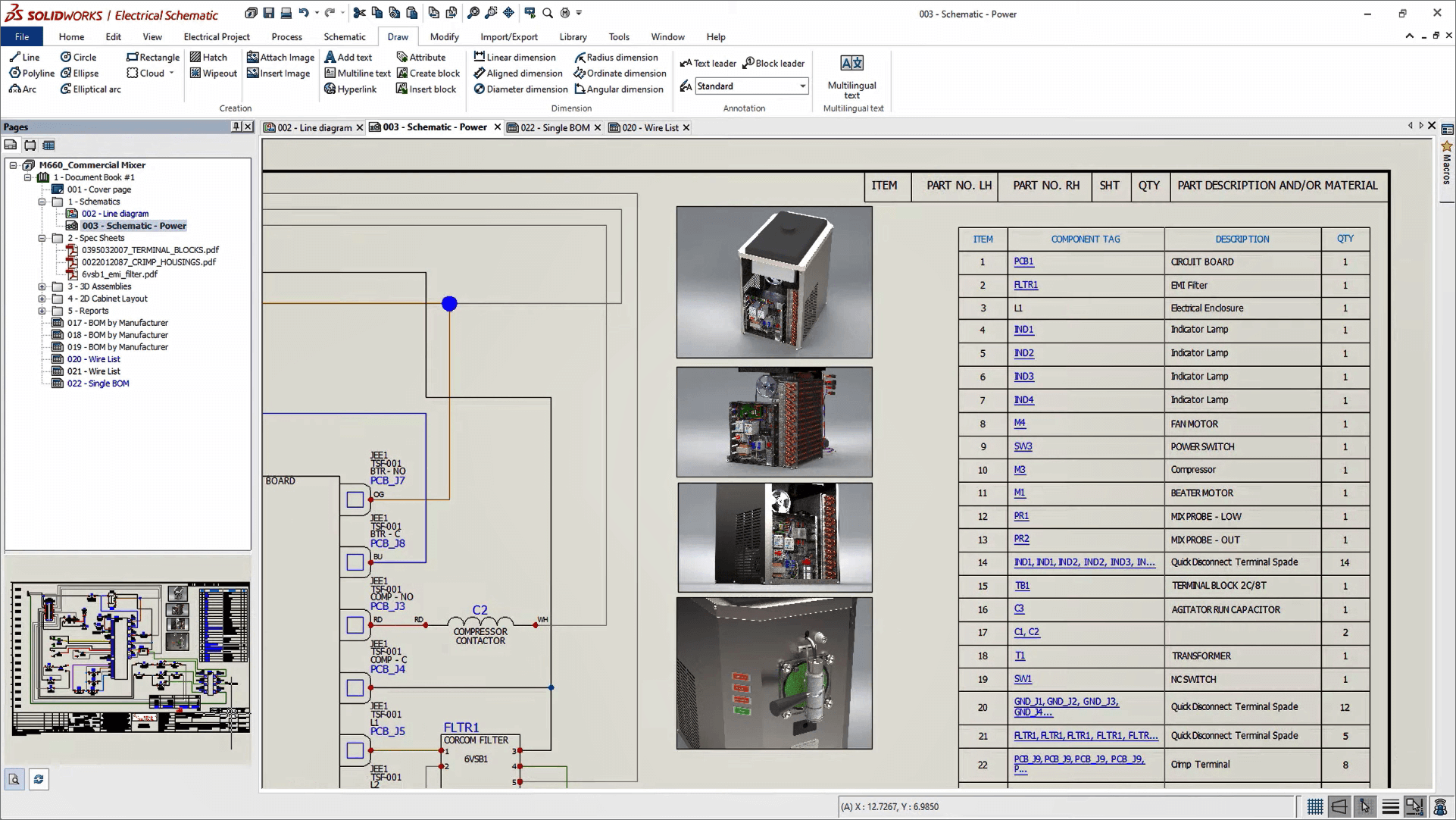Choose the Circle drawing tool
Screen dimensions: 1456x820
click(x=78, y=57)
